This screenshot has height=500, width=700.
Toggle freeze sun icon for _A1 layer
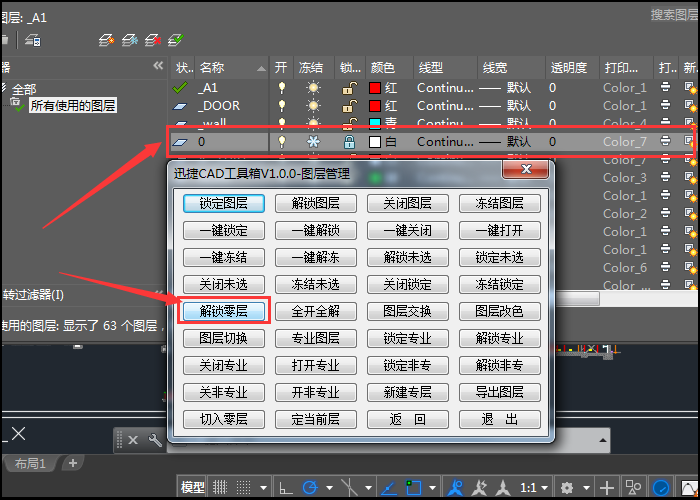(x=313, y=88)
